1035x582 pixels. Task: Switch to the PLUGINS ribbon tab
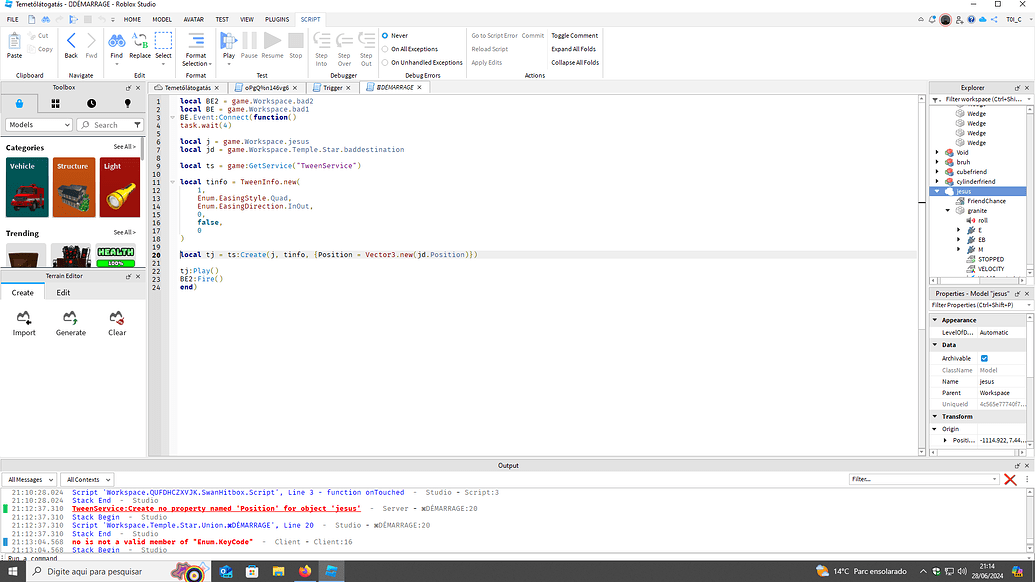tap(277, 20)
